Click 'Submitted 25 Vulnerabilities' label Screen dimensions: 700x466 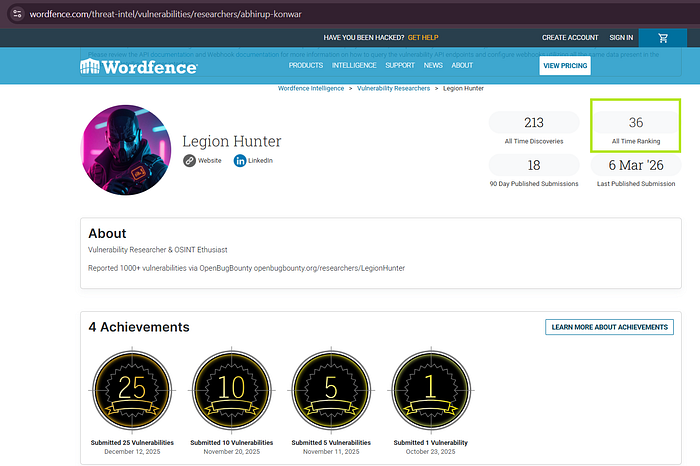[132, 443]
